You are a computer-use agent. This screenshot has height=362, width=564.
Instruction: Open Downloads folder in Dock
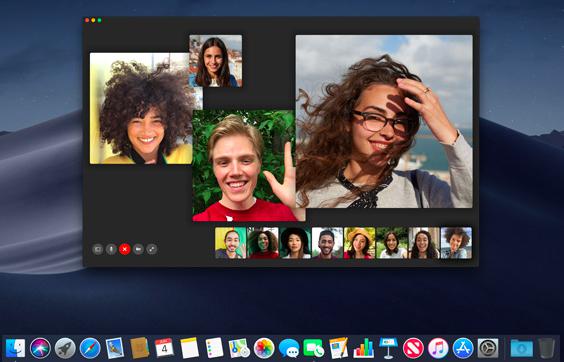522,348
